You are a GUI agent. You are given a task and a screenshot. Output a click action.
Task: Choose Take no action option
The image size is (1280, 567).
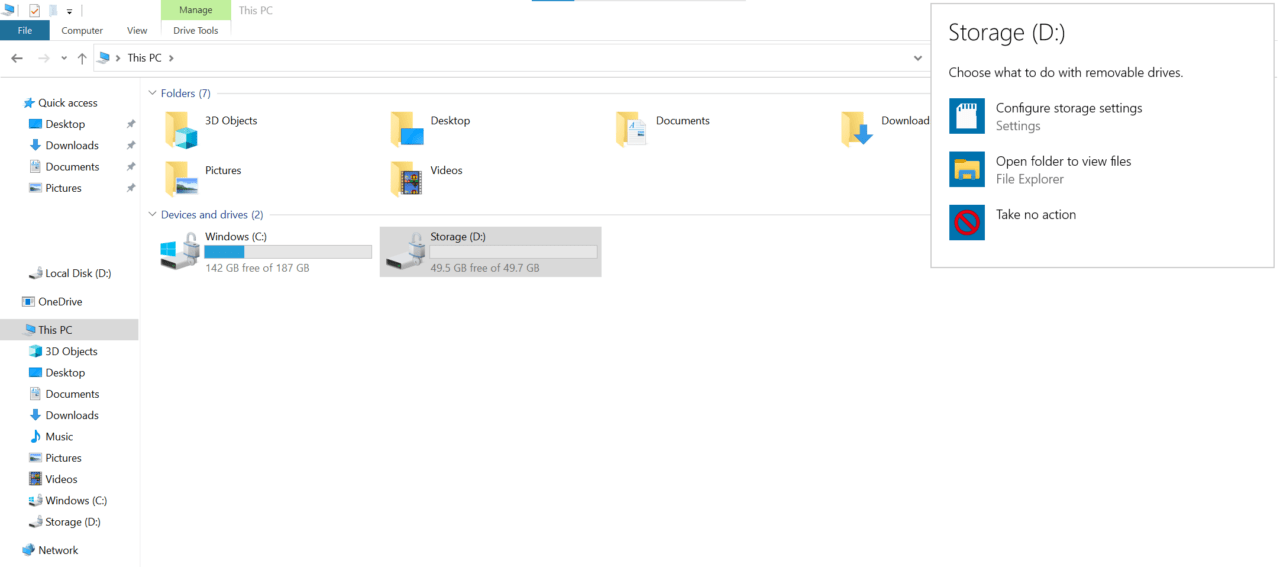click(1036, 214)
